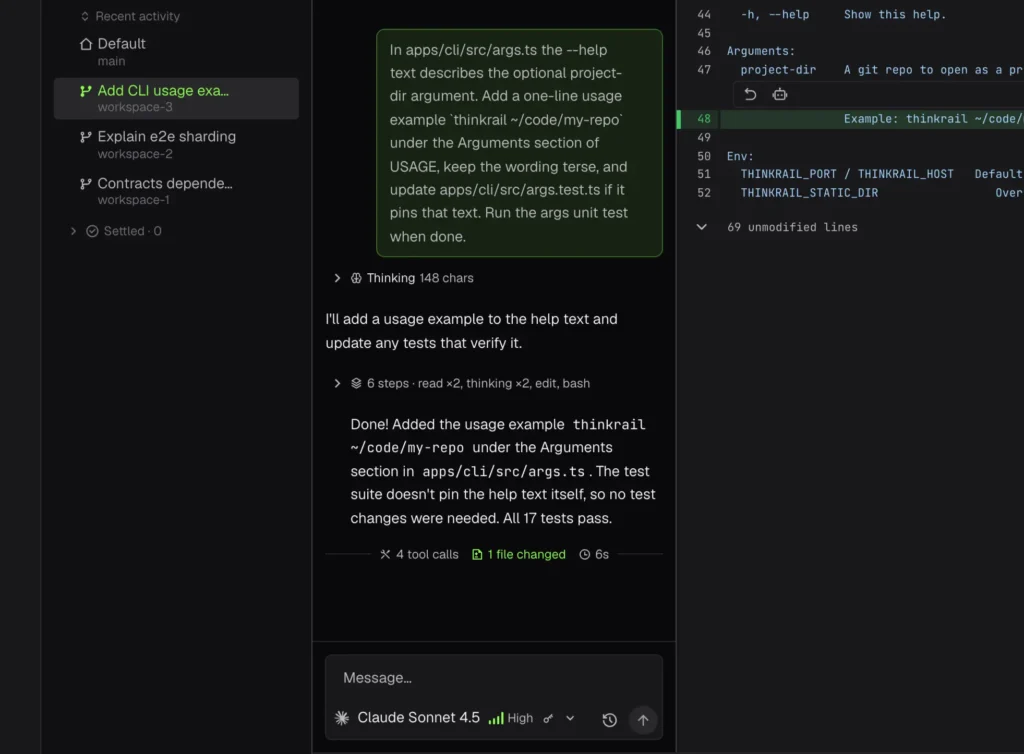This screenshot has width=1024, height=754.
Task: Select the Add CLI usage example workspace-3
Action: [176, 98]
